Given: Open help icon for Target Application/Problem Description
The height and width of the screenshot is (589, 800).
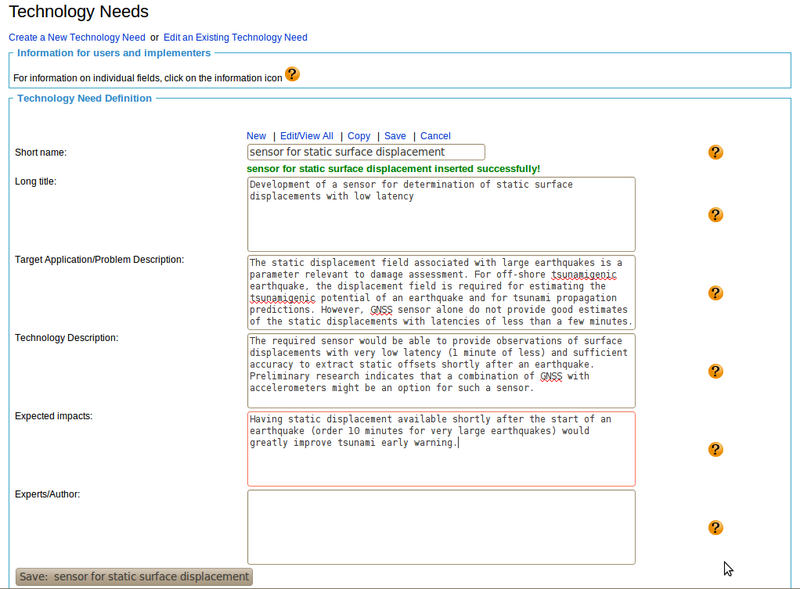Looking at the screenshot, I should pos(715,293).
